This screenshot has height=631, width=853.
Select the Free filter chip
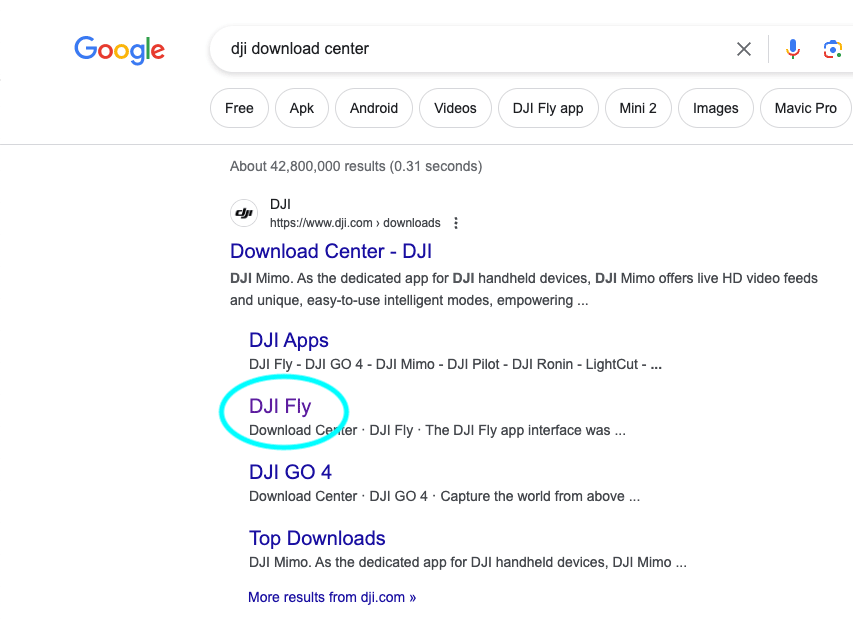[239, 108]
